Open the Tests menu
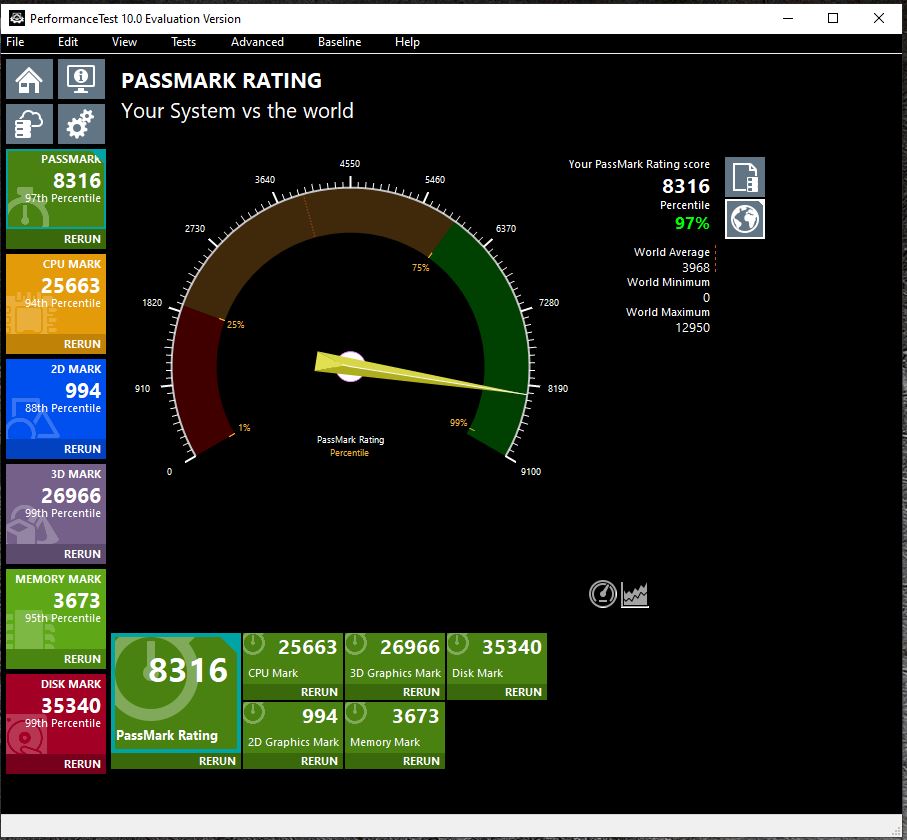This screenshot has height=840, width=907. pyautogui.click(x=183, y=42)
